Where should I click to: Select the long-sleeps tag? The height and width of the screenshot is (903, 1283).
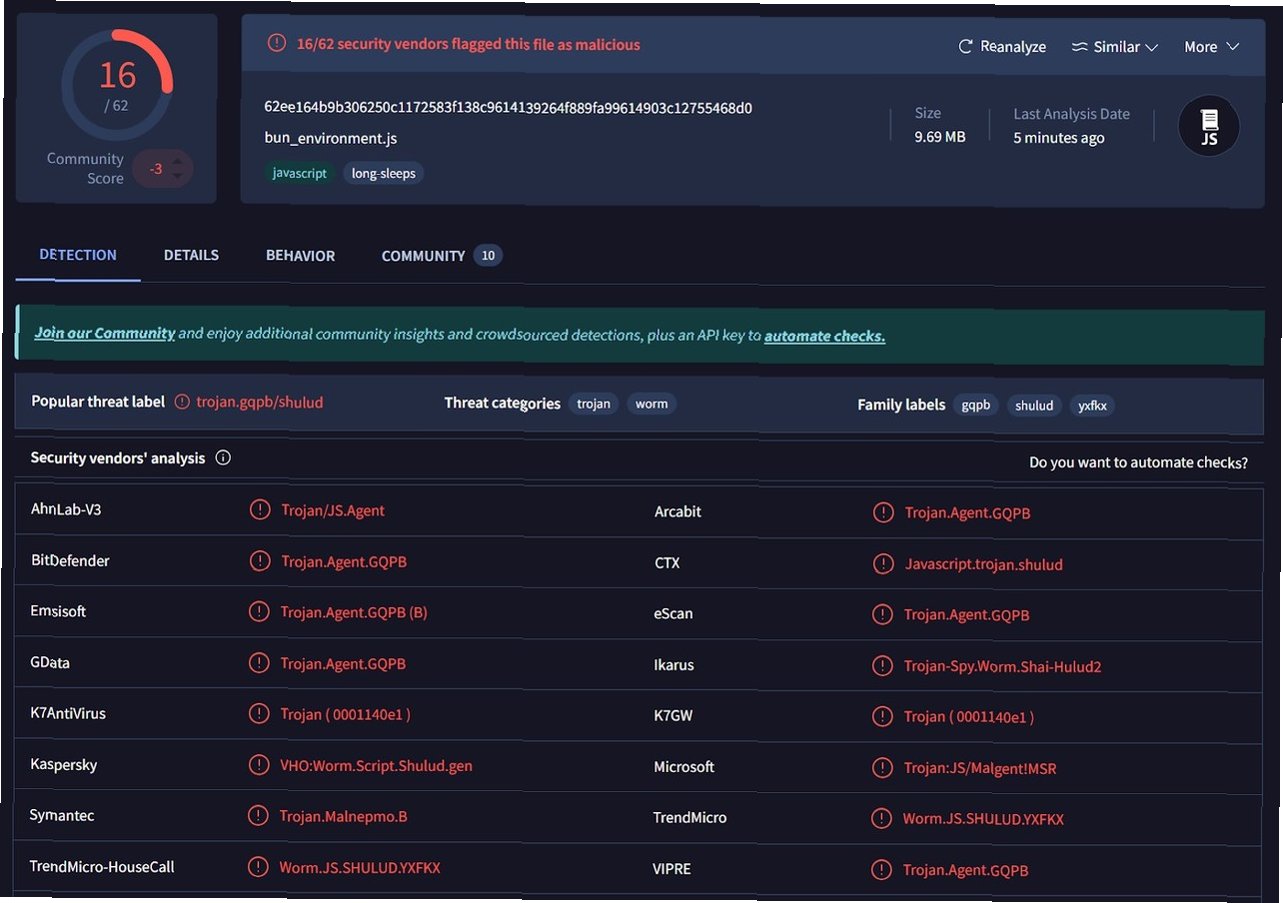point(384,173)
